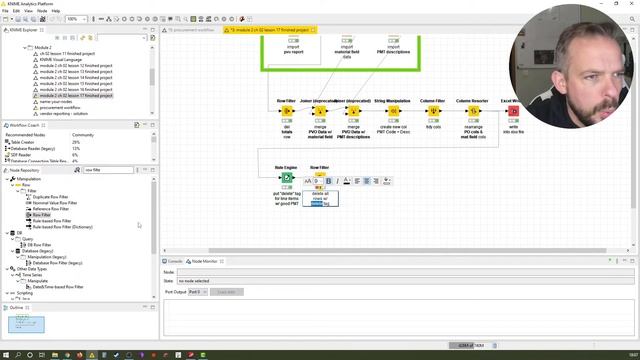Click SDF Reader in Workflow Coach
Image resolution: width=640 pixels, height=360 pixels.
pyautogui.click(x=21, y=155)
